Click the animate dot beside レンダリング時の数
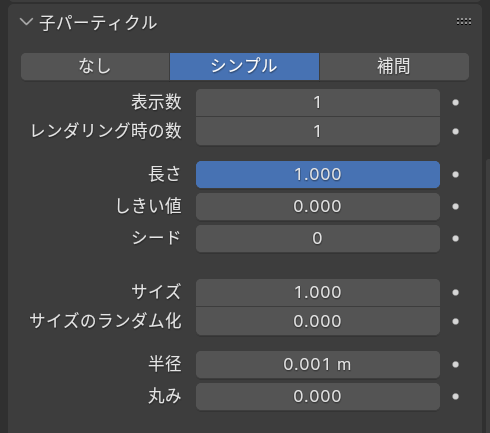The image size is (490, 433). click(x=455, y=131)
